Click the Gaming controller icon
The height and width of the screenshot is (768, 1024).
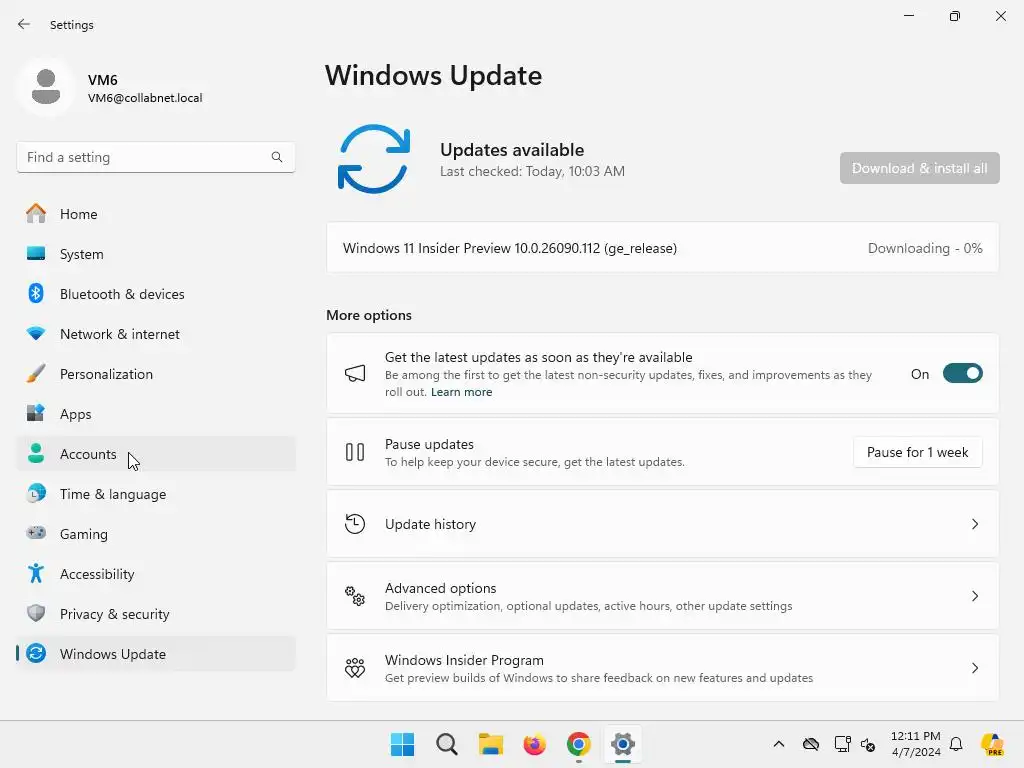click(36, 533)
